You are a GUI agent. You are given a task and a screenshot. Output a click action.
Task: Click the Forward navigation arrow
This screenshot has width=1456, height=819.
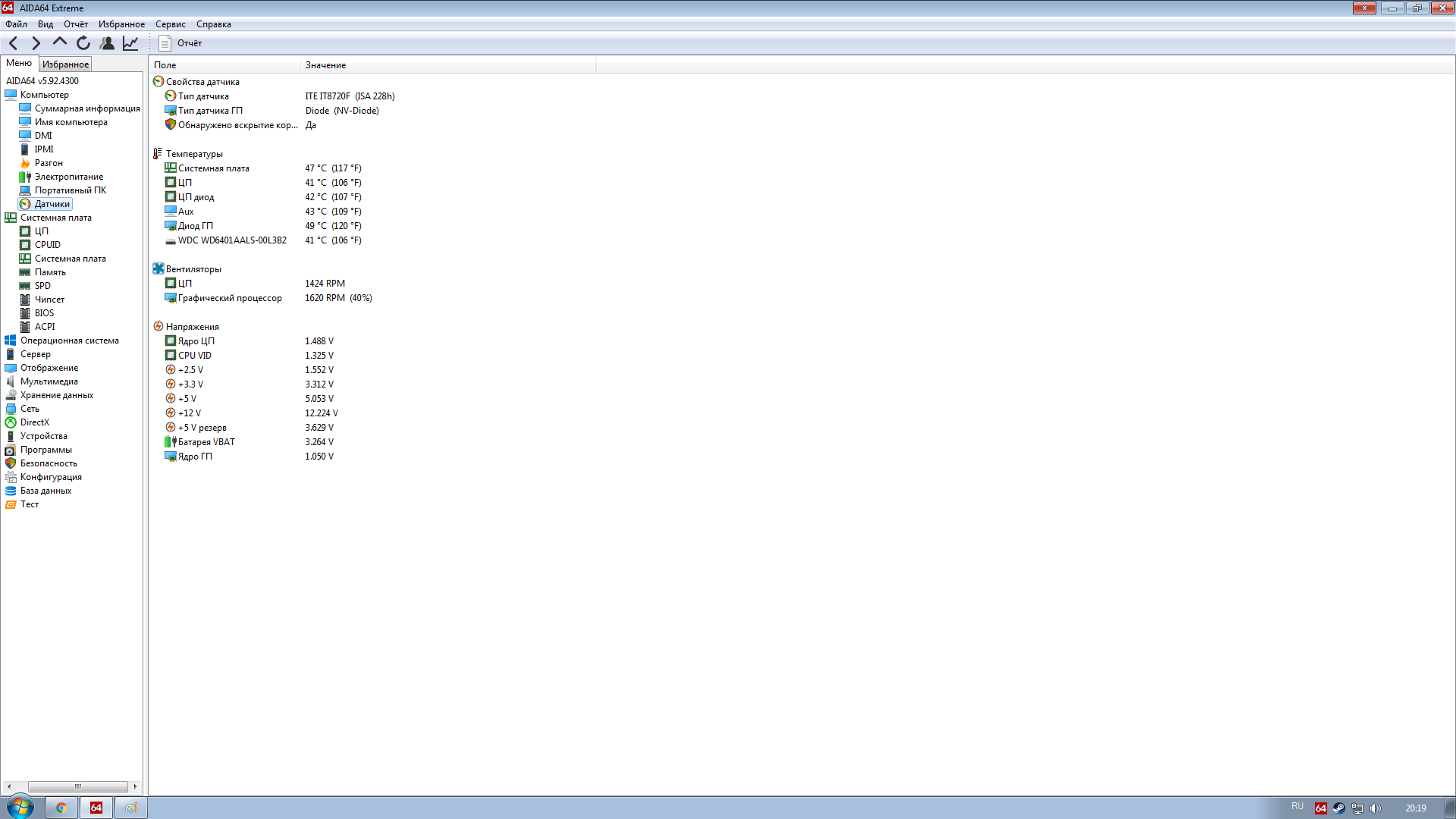(x=36, y=43)
